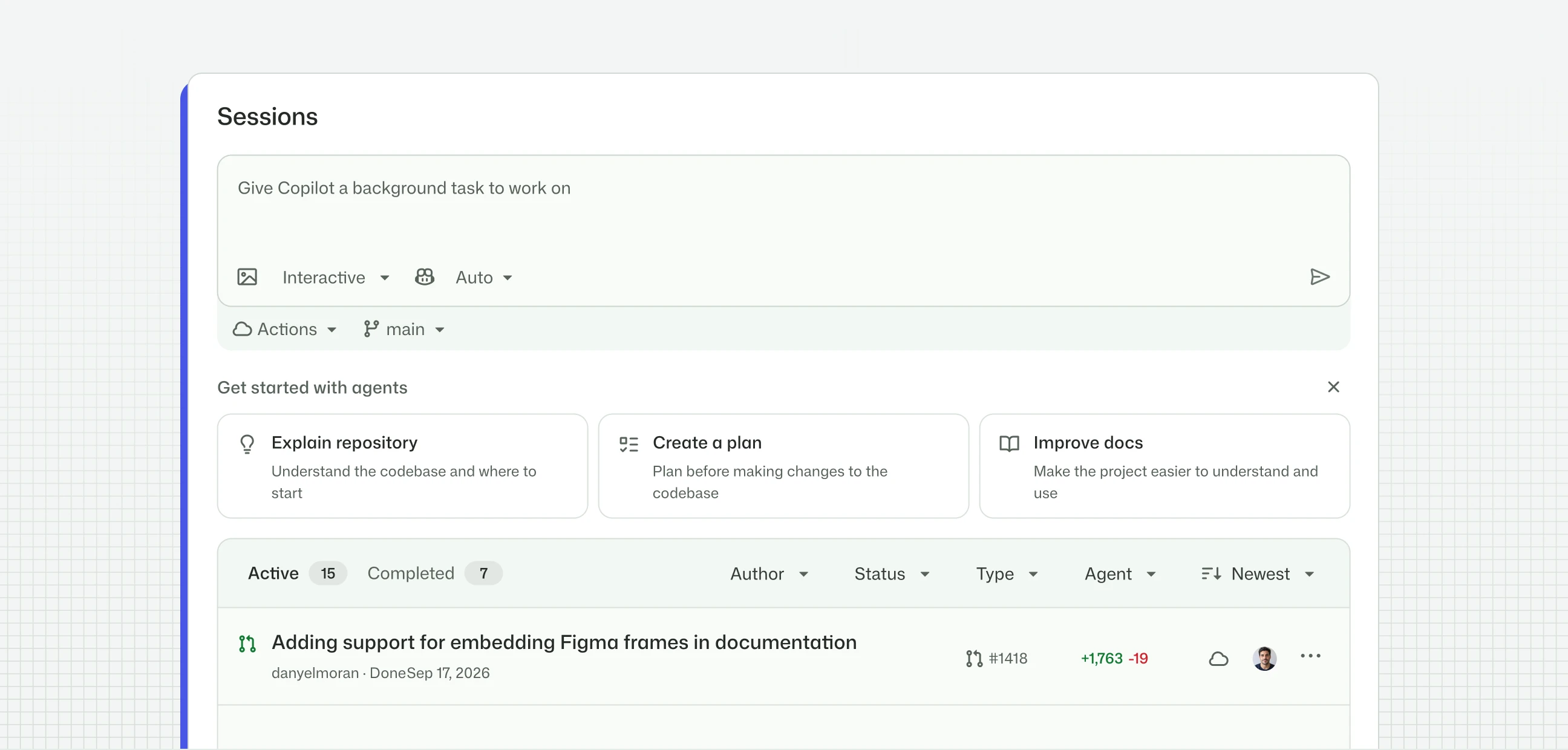Open the Interactive mode dropdown
The height and width of the screenshot is (750, 1568).
click(x=335, y=278)
